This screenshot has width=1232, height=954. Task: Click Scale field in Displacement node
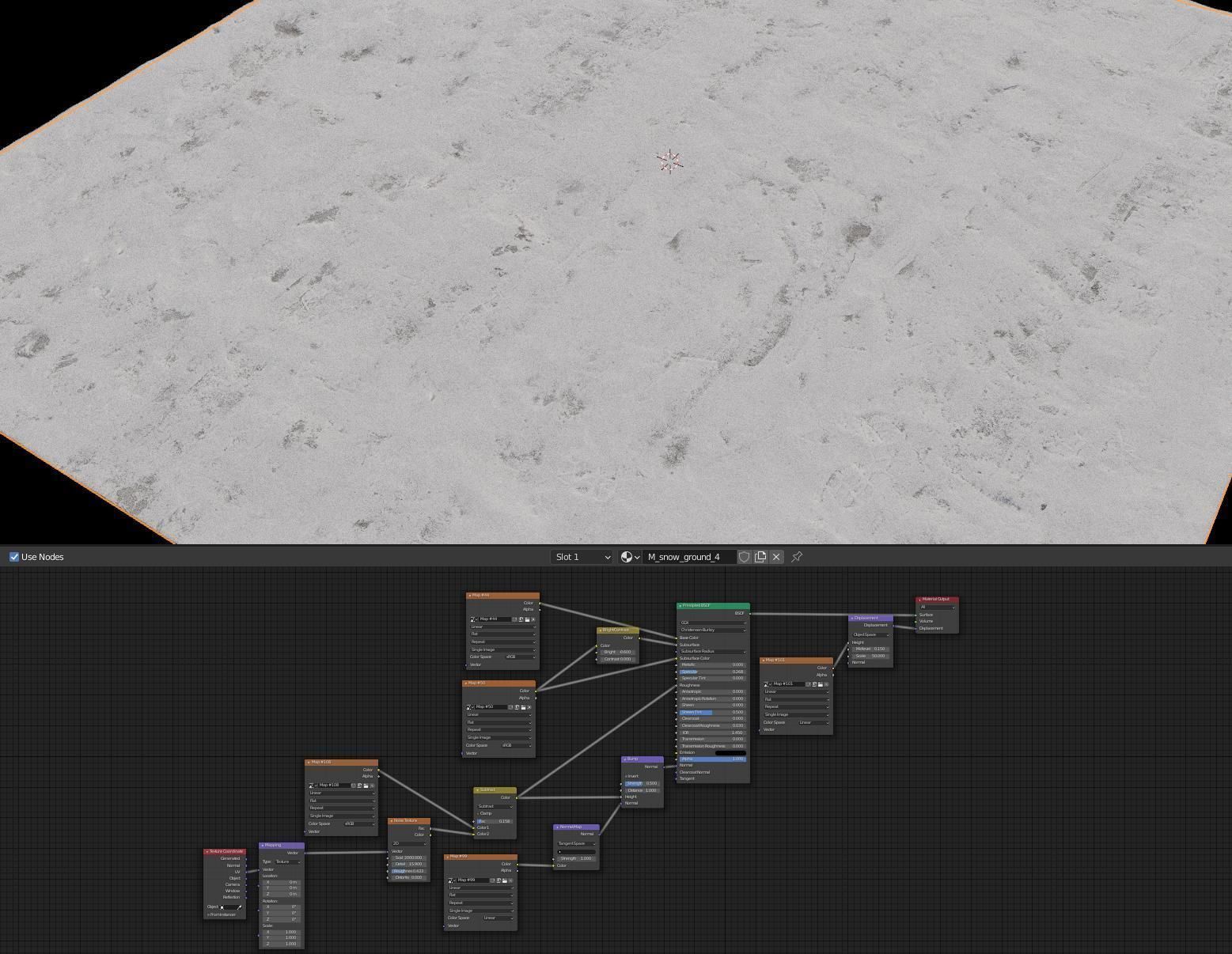(870, 656)
